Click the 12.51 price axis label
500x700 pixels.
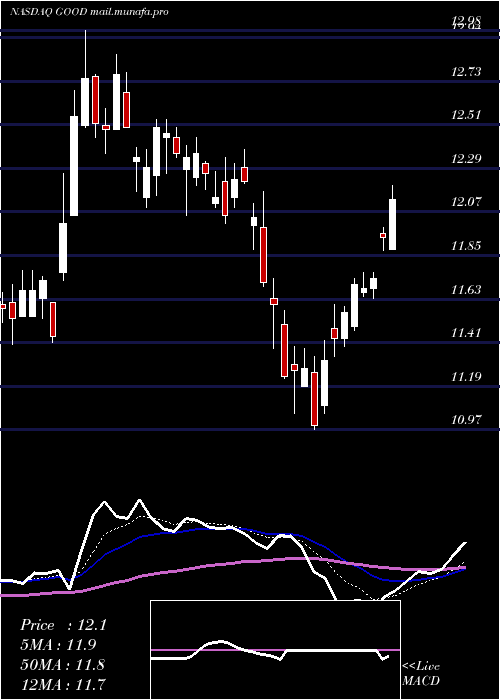(x=466, y=115)
